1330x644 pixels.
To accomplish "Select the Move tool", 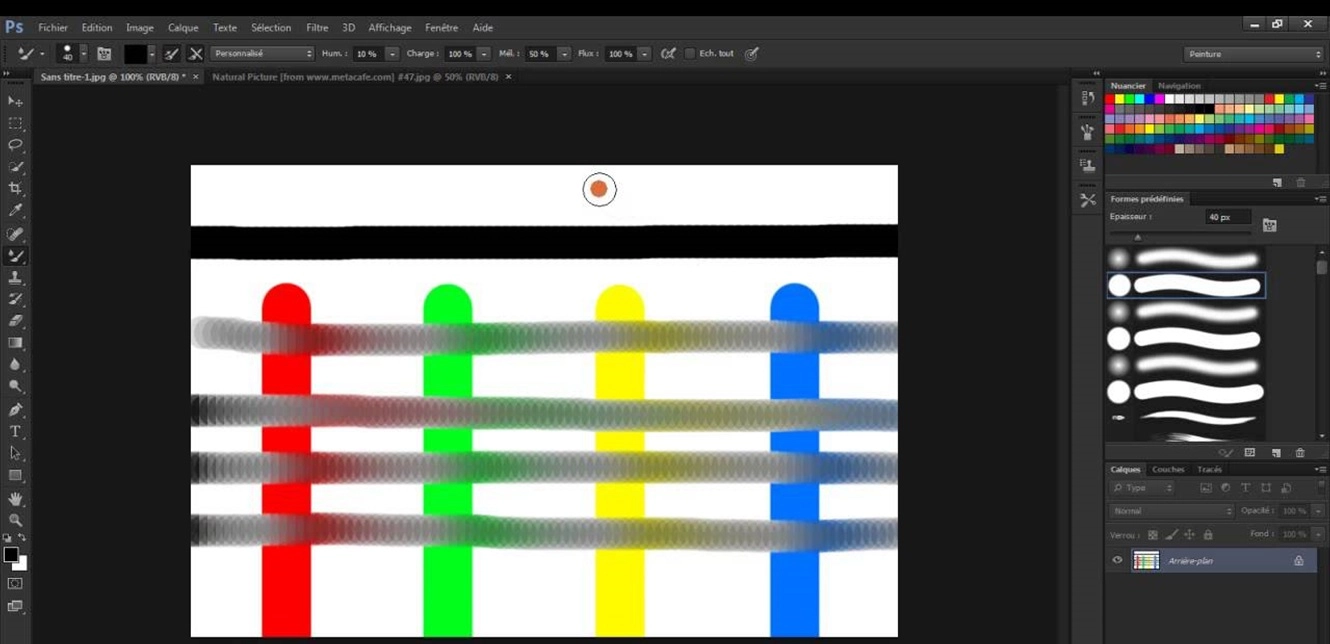I will (15, 101).
